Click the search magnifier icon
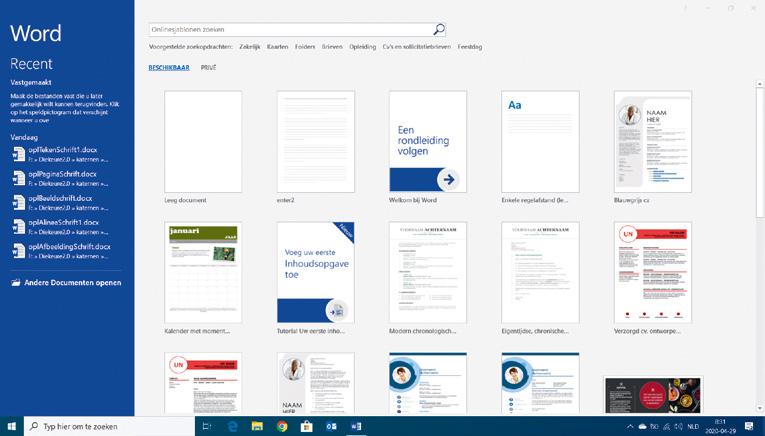 [x=439, y=29]
